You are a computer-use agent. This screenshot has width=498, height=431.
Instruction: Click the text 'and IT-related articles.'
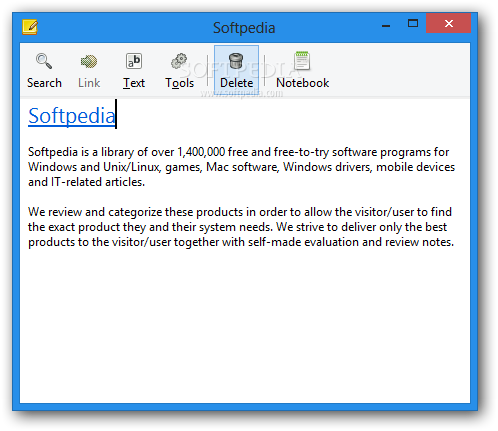point(86,182)
